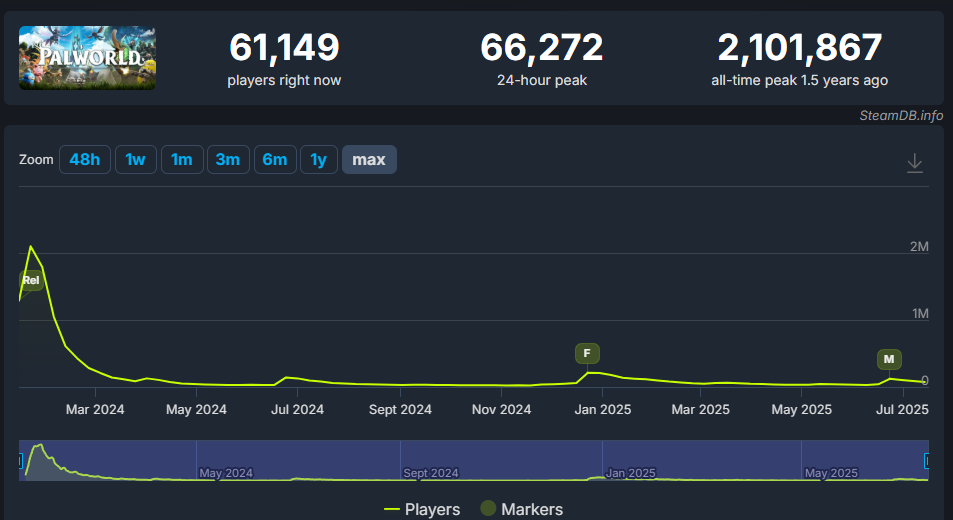Screen dimensions: 953x520
Task: Click Sept 2024 in the navigator
Action: click(431, 473)
